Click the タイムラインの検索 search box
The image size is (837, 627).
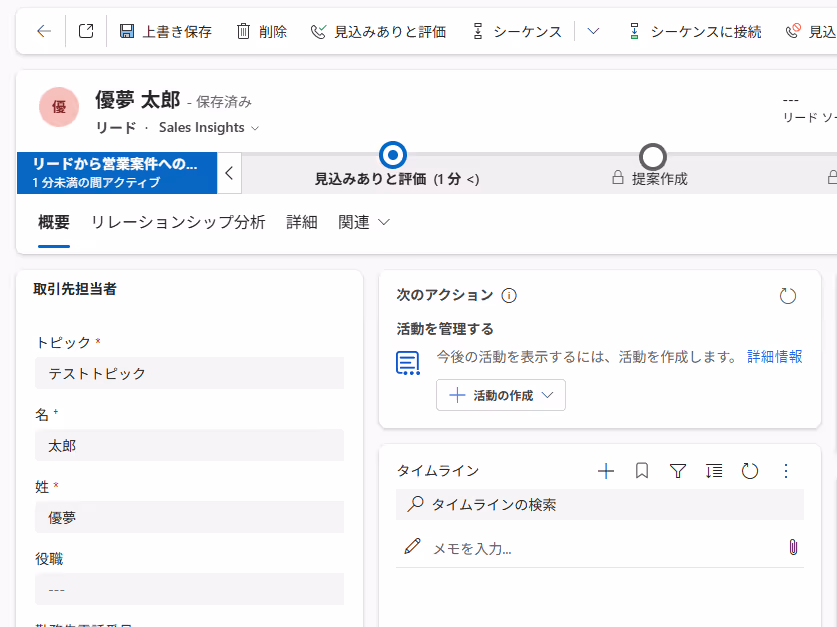pos(600,504)
